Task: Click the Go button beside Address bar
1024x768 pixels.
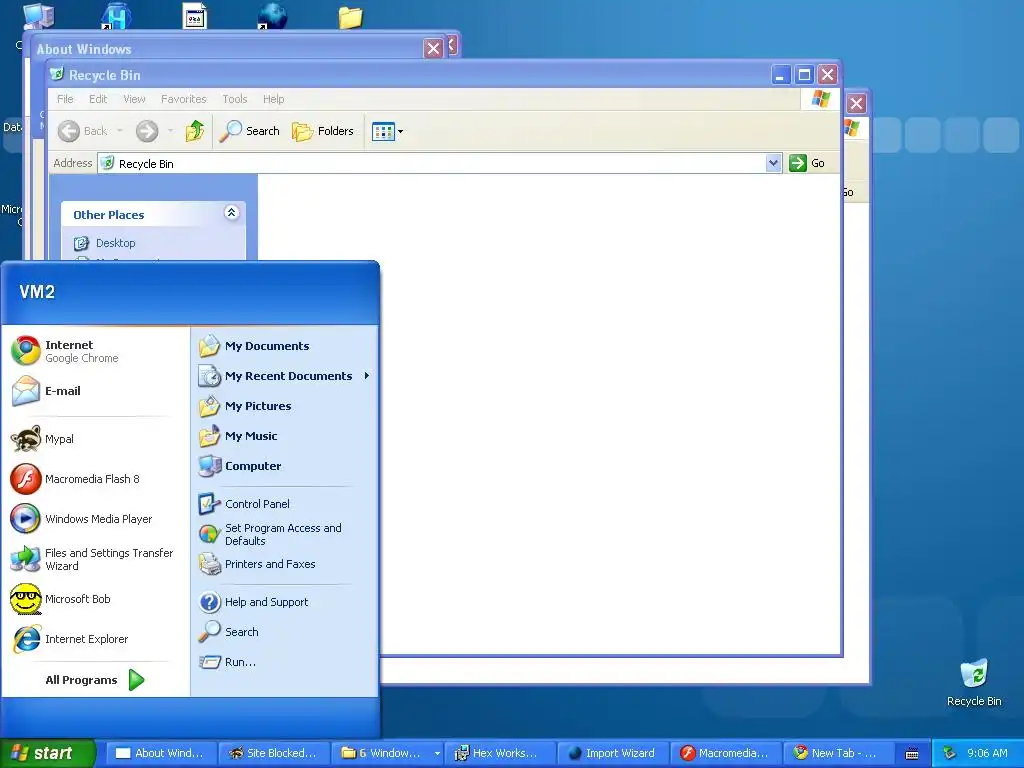Action: (x=807, y=163)
